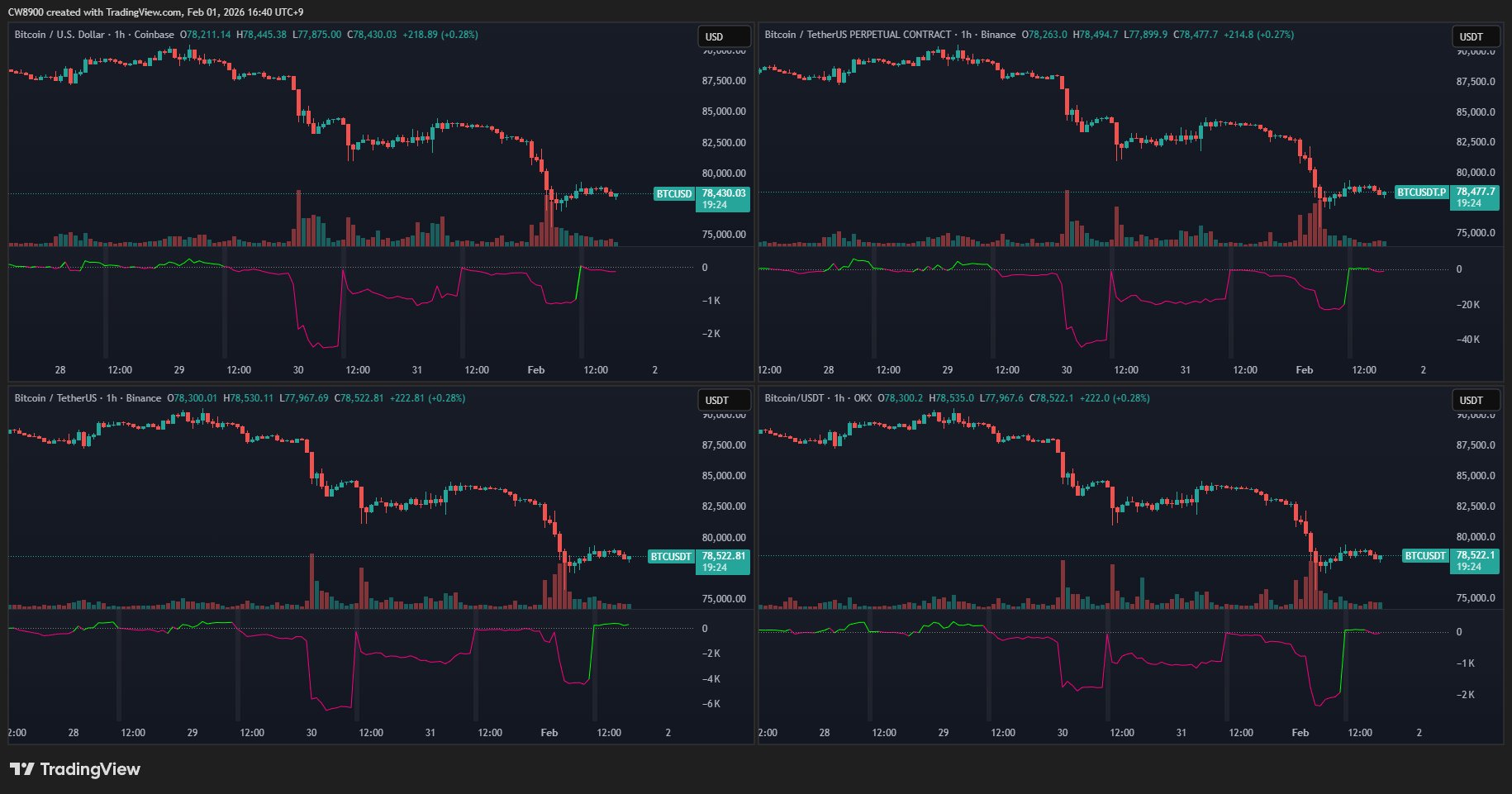Viewport: 1512px width, 794px height.
Task: Click the BTCUSDT.P symbol price tag
Action: (x=1421, y=193)
